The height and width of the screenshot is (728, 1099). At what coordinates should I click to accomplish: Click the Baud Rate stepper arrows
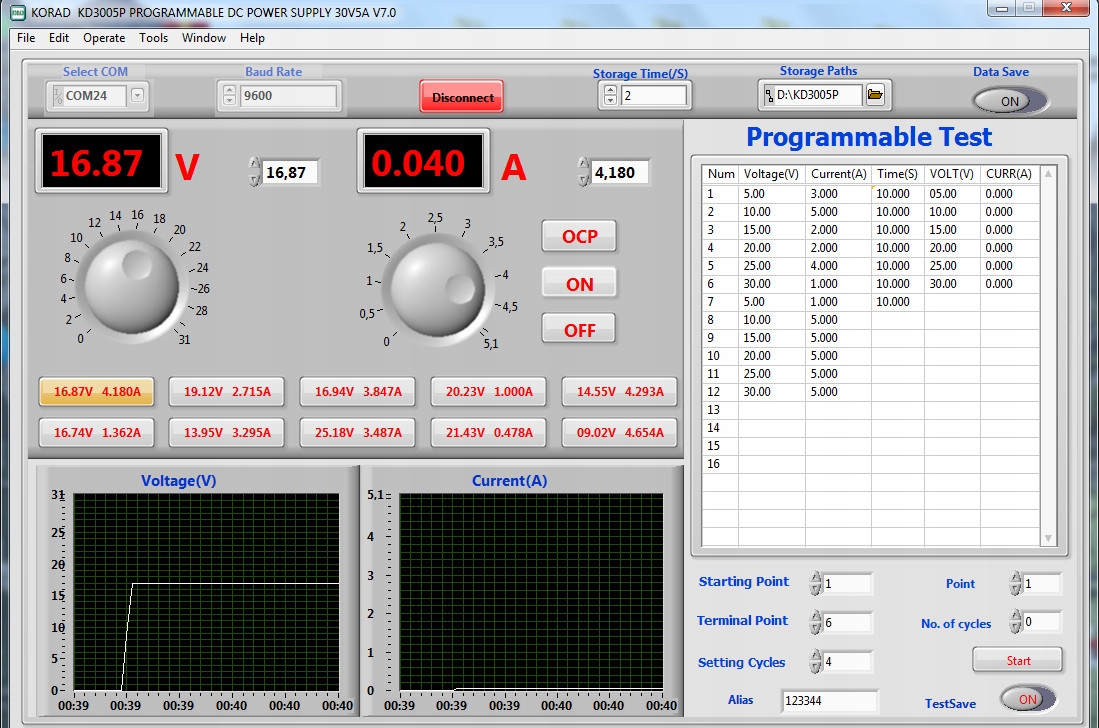coord(229,96)
